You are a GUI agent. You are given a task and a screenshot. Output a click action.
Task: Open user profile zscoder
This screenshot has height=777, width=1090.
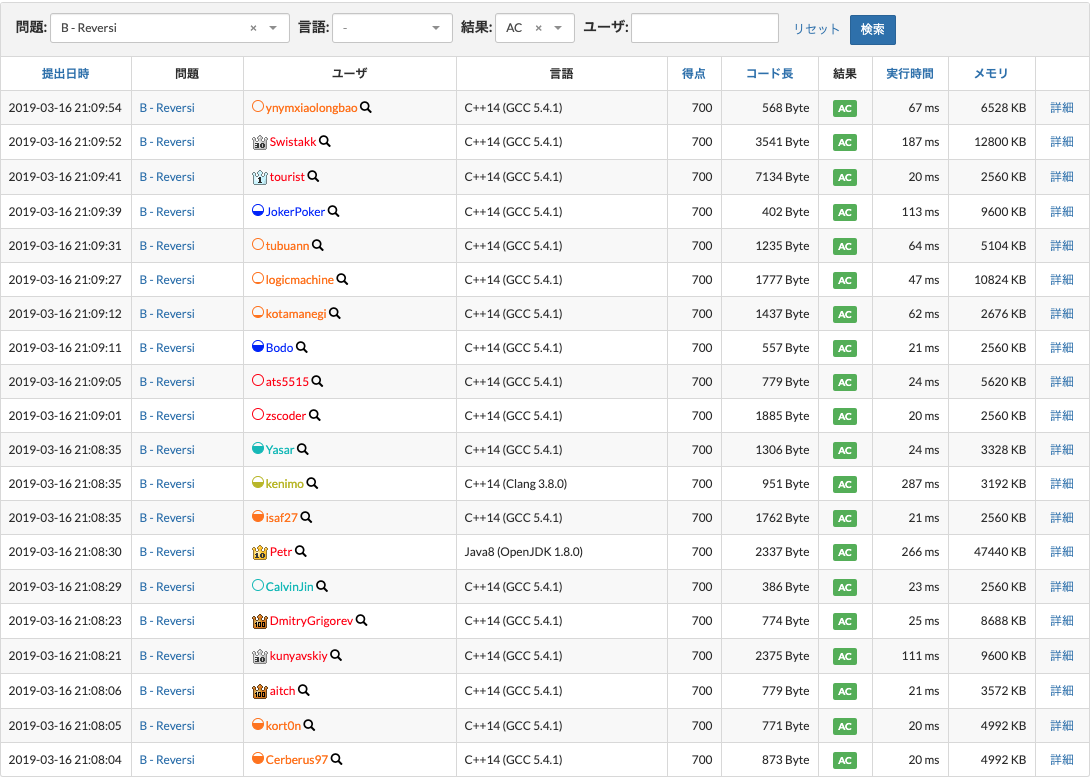click(x=286, y=416)
